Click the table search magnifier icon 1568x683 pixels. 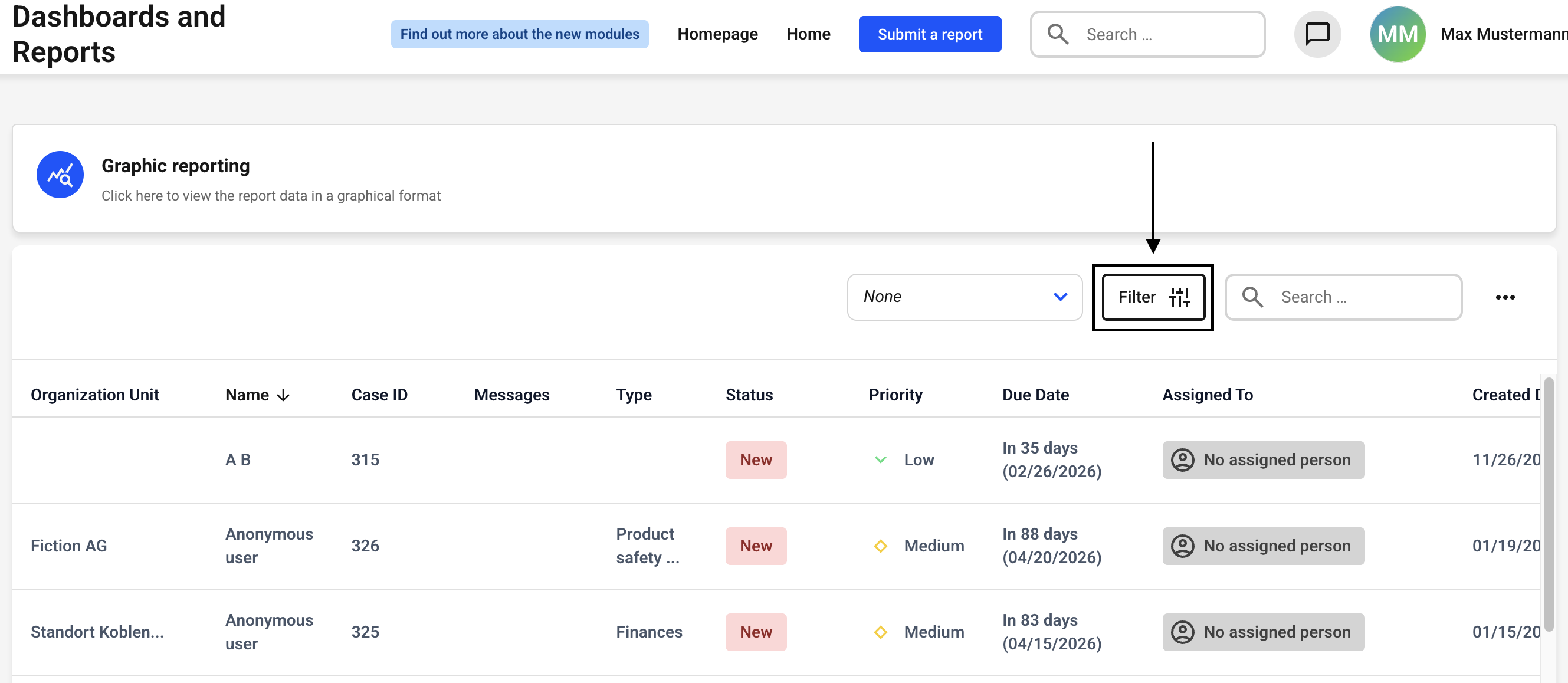pos(1252,297)
